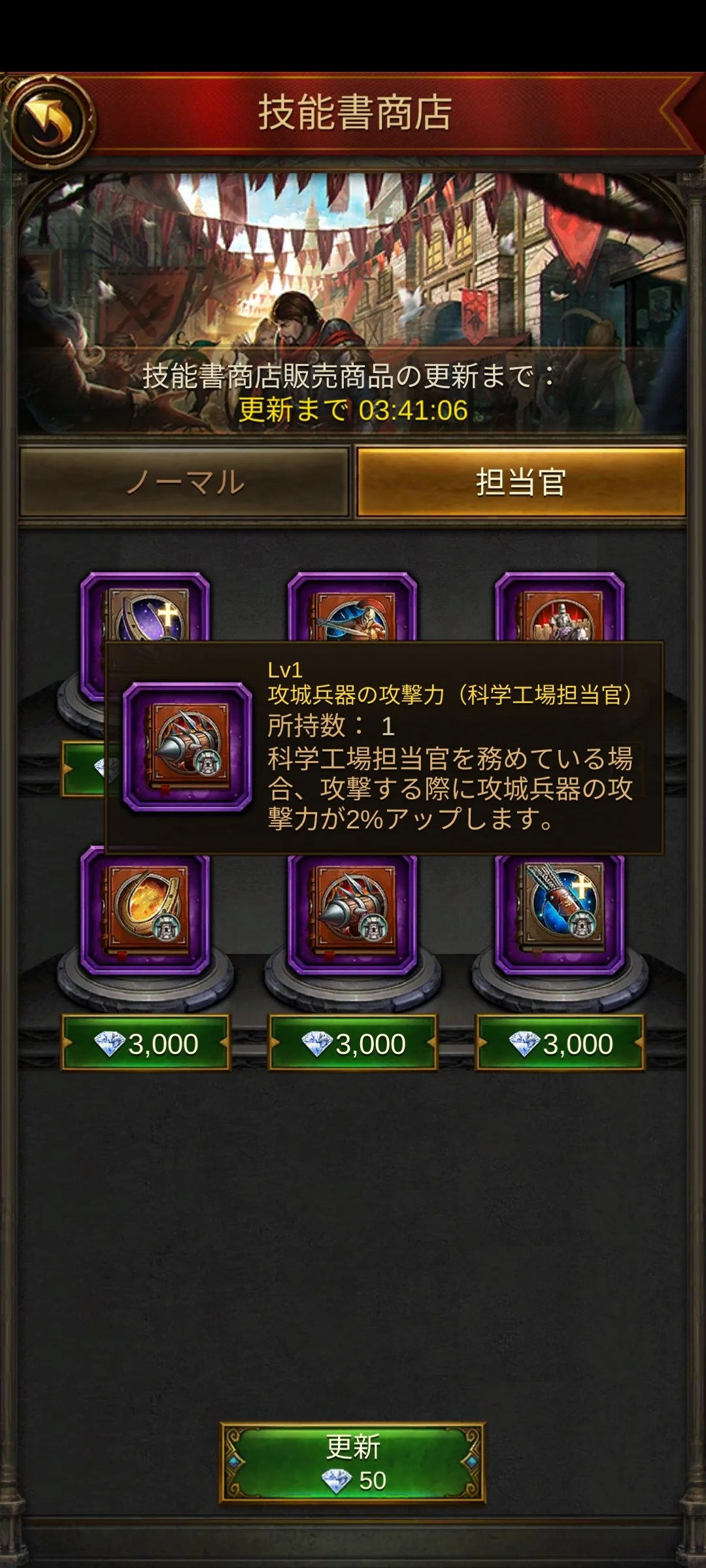Screen dimensions: 706x1568
Task: Tap siege weapon book icon in tooltip
Action: [188, 747]
